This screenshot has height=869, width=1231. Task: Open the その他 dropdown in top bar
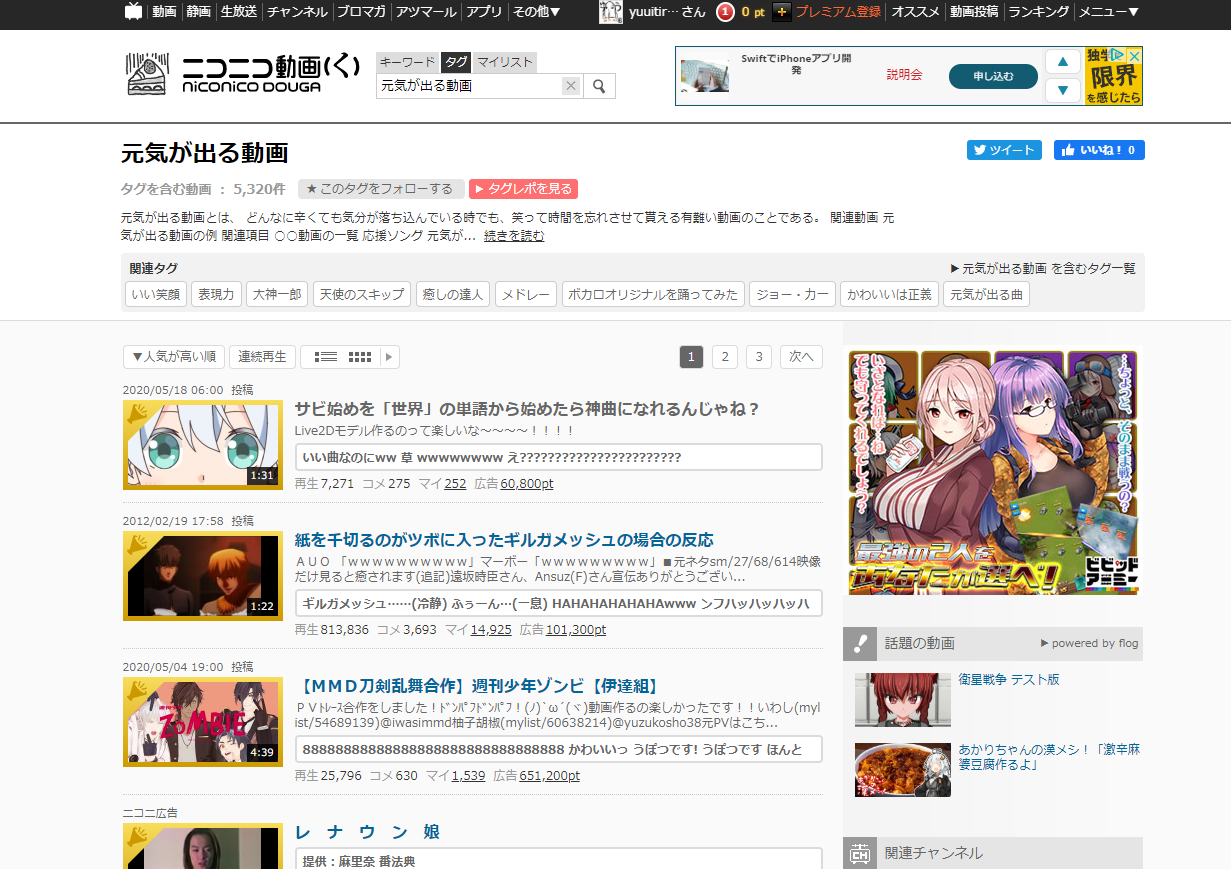(537, 12)
